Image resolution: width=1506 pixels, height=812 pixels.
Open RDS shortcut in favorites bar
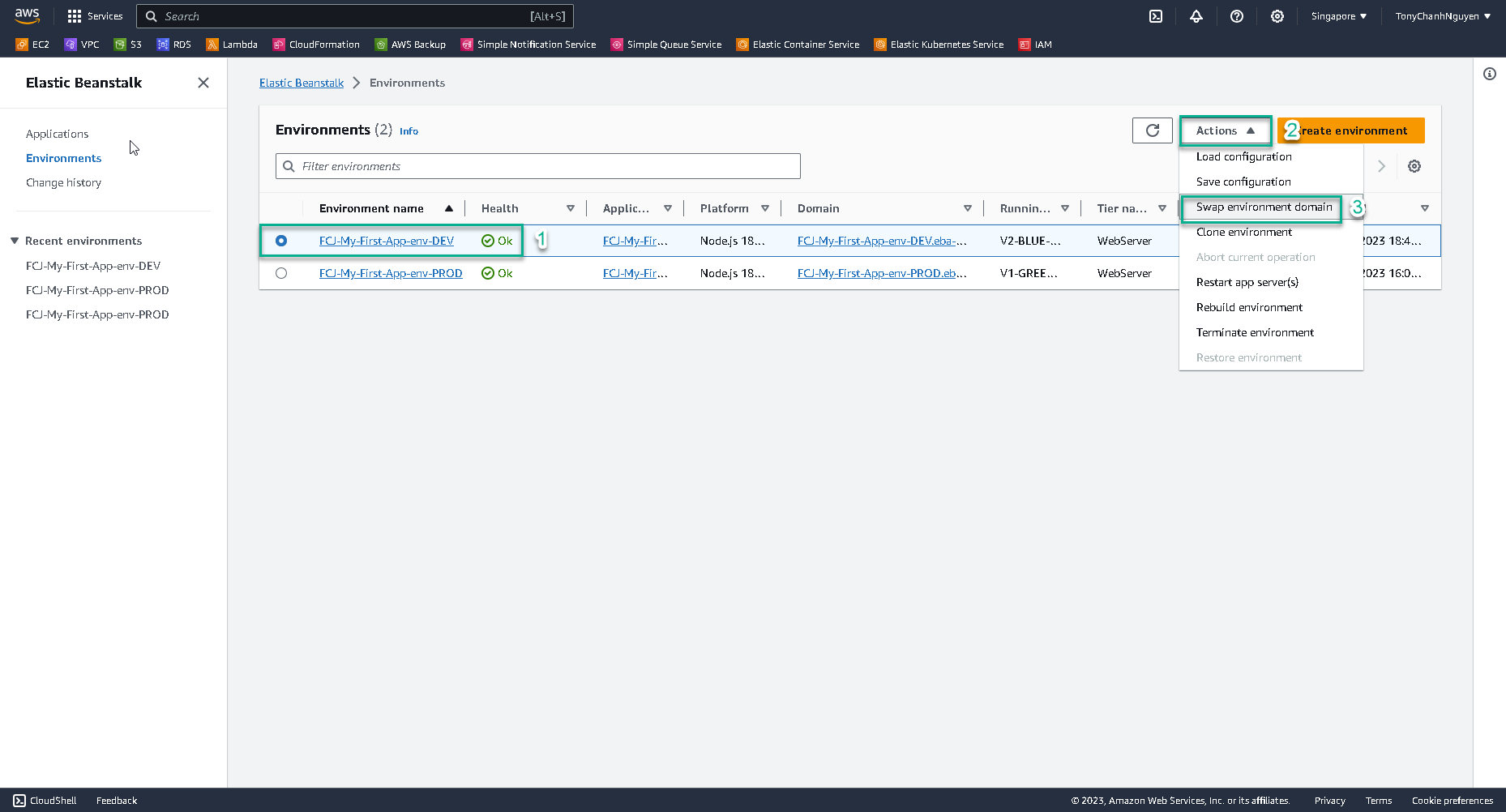(x=174, y=45)
